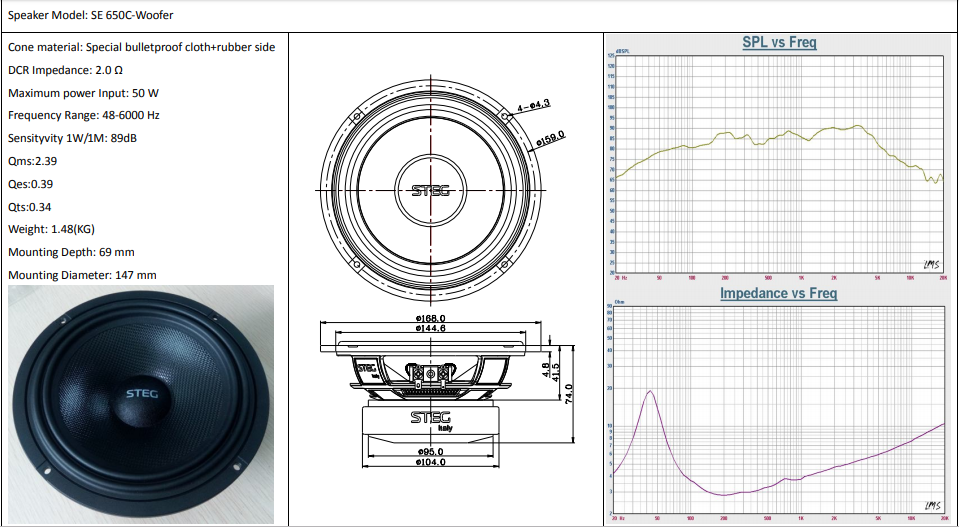Click the Frequency Range 48-6000 Hz line
The image size is (959, 527).
point(83,115)
